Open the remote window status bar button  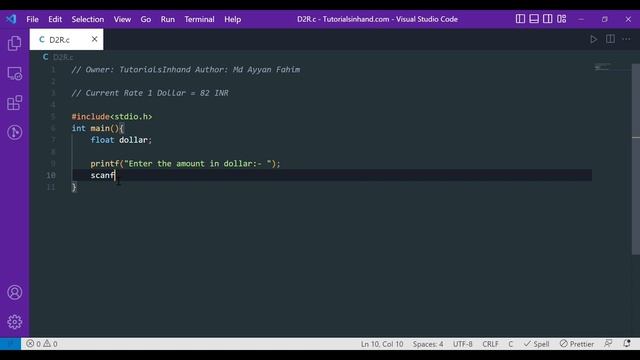click(10, 344)
